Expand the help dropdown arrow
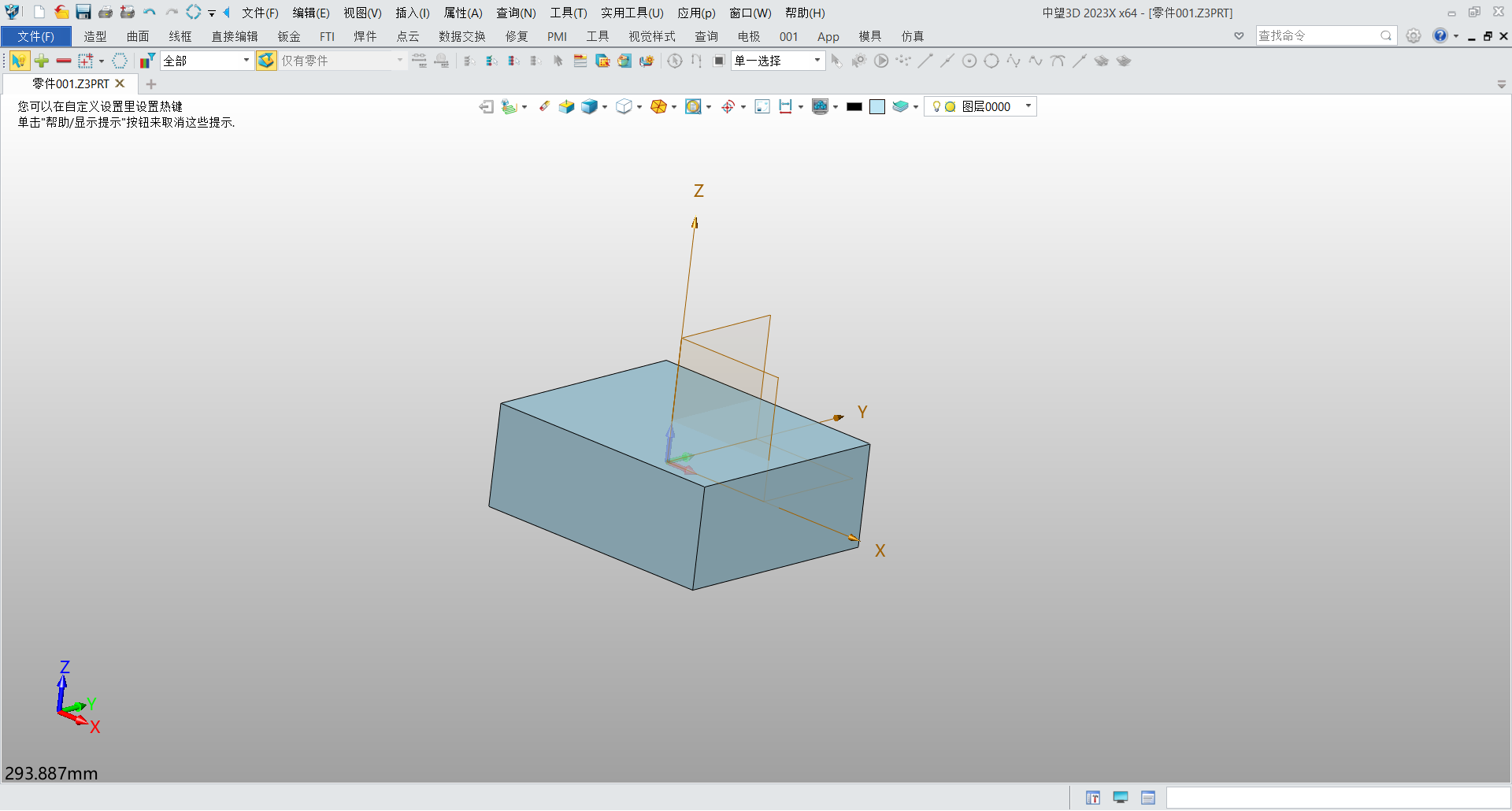The image size is (1512, 811). point(1456,36)
